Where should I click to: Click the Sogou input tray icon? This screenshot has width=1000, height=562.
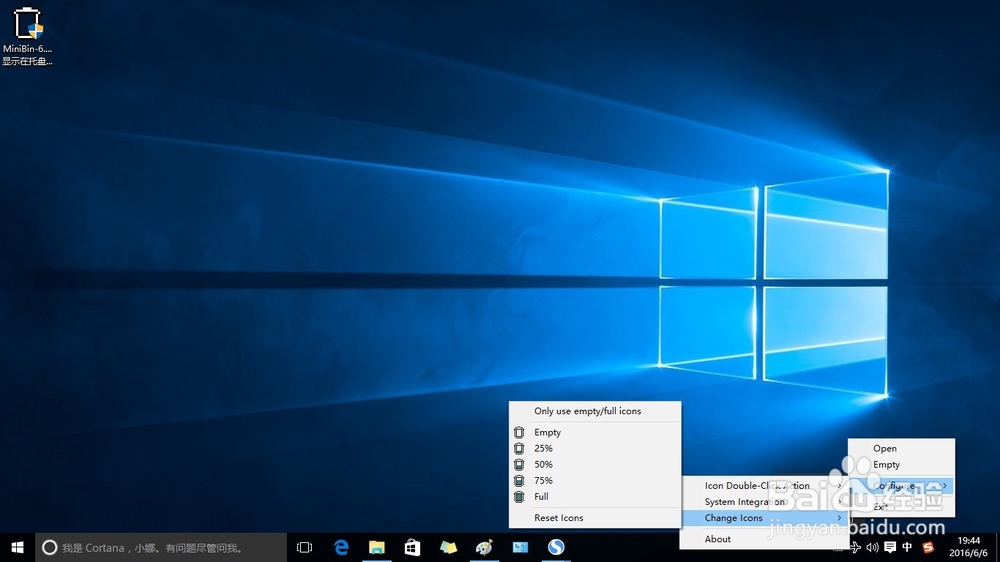click(x=928, y=547)
